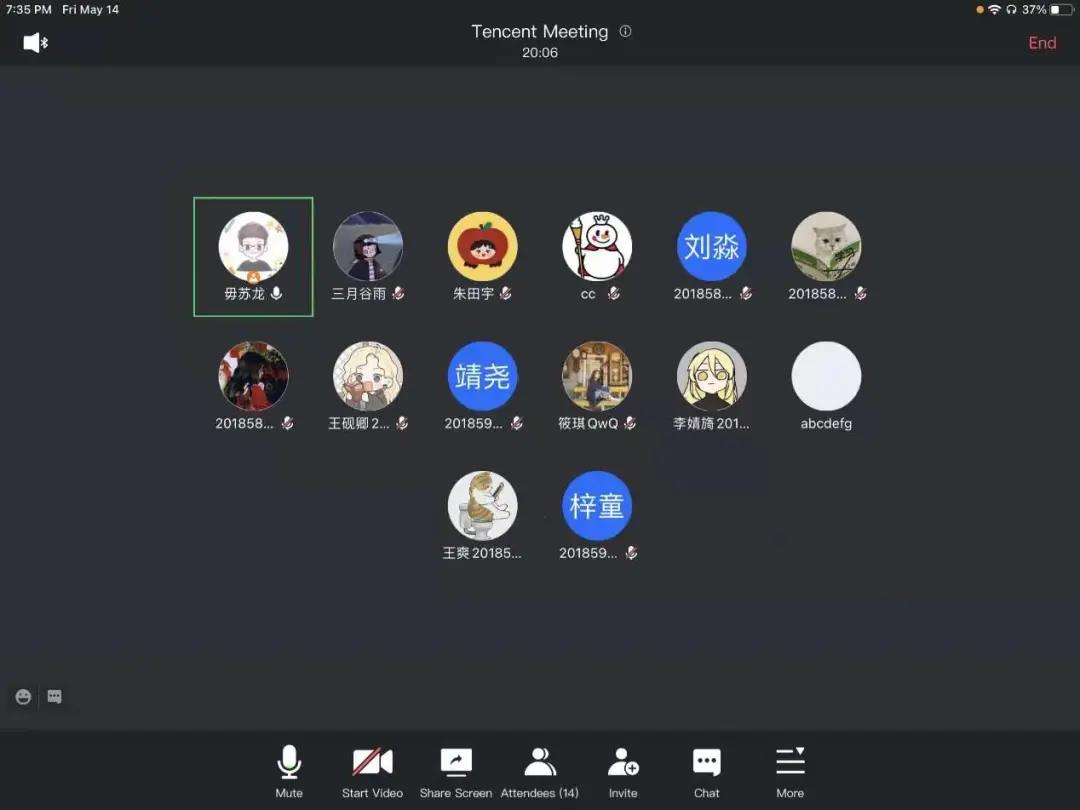The height and width of the screenshot is (810, 1080).
Task: Select the blue 梓童 avatar
Action: pyautogui.click(x=597, y=506)
